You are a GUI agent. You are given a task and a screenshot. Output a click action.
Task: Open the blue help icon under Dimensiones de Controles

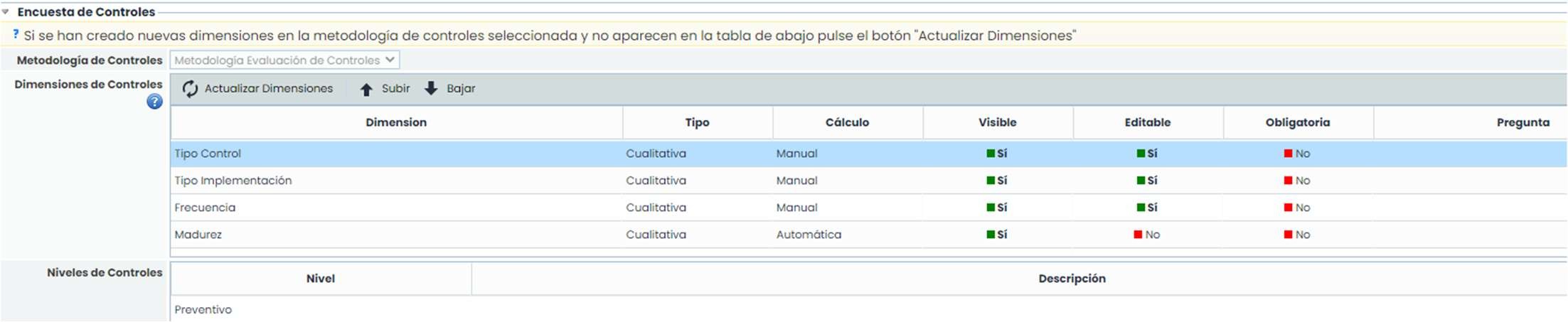coord(154,102)
